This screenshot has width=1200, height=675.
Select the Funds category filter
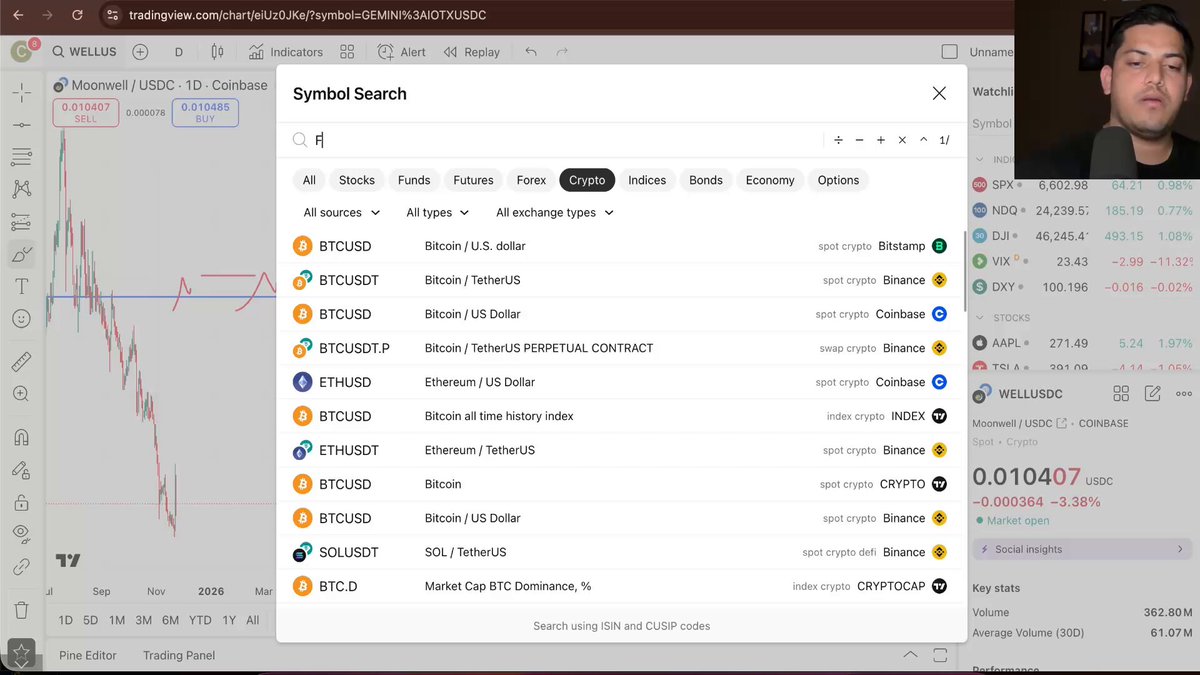(414, 180)
